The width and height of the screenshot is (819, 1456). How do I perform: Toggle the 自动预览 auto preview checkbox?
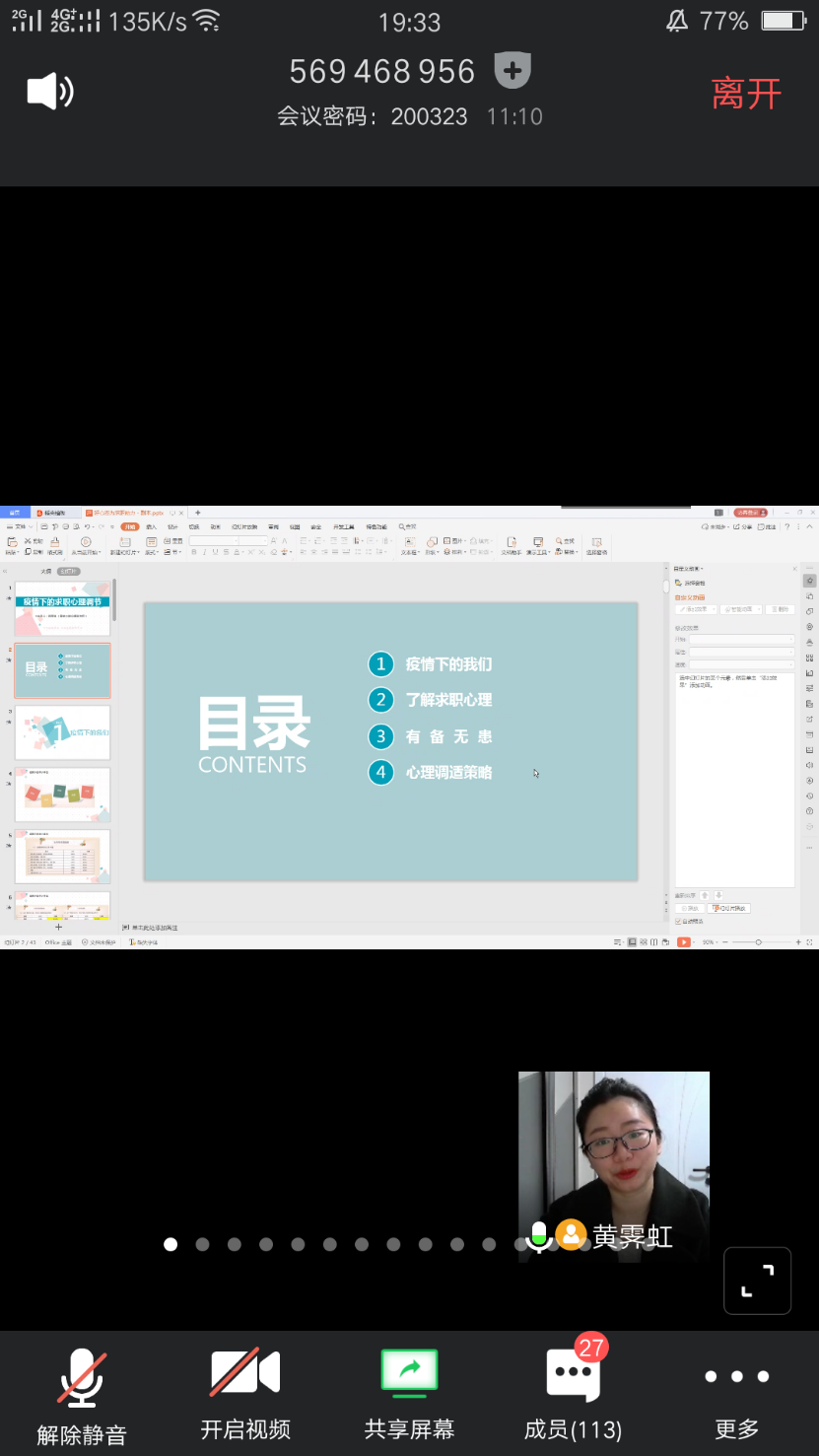point(677,921)
